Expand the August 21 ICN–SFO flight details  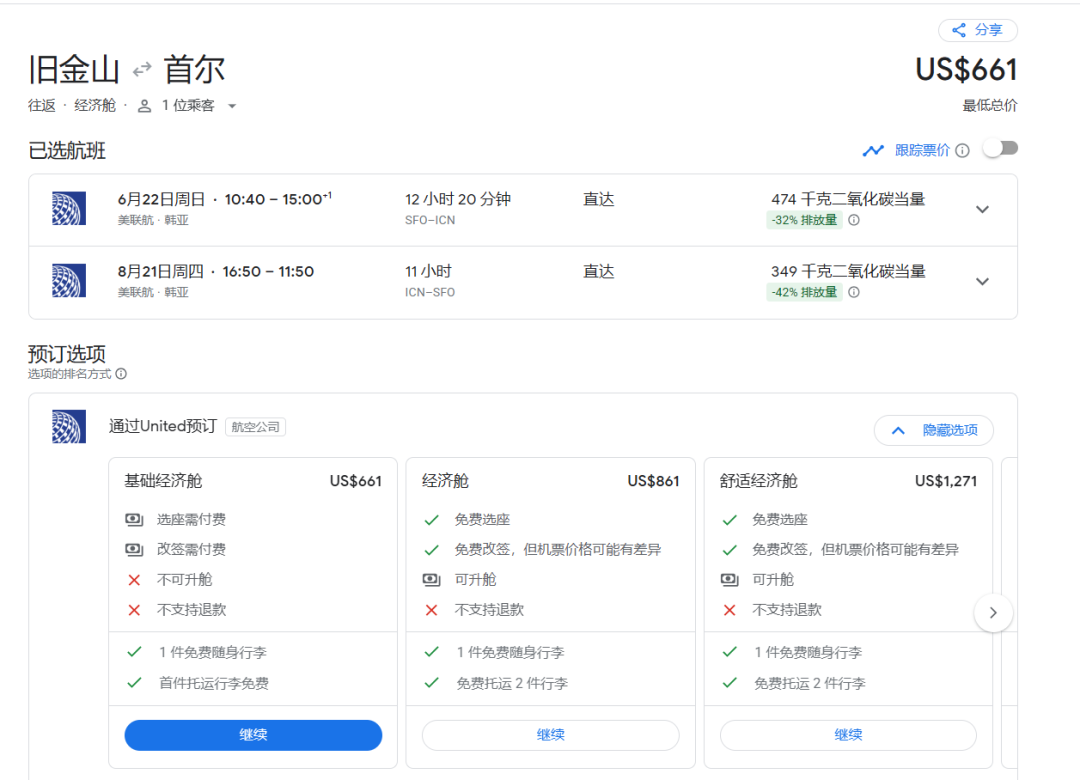[x=982, y=281]
